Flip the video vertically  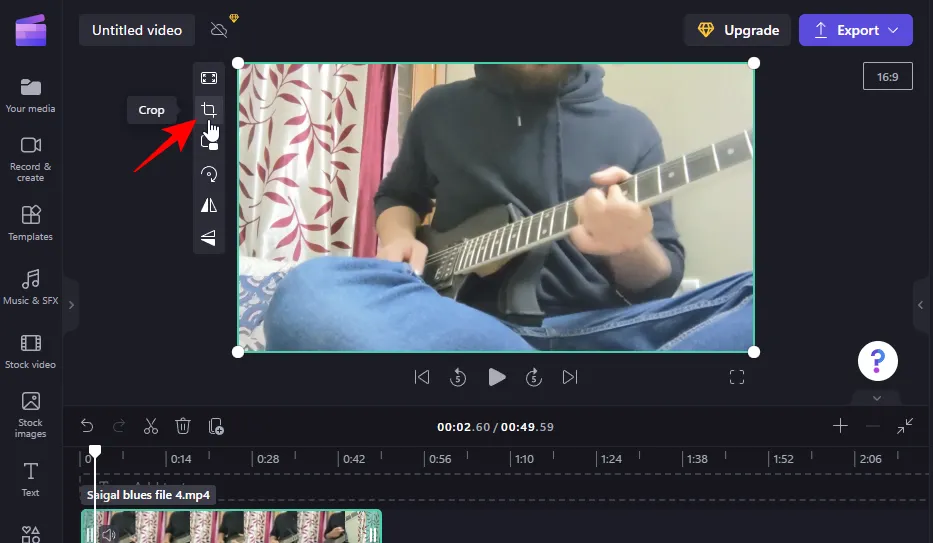(x=208, y=237)
